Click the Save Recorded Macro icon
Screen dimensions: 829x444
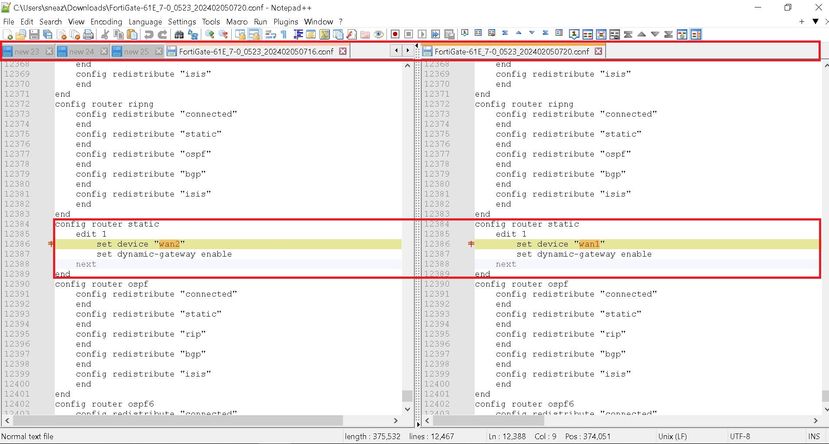[x=449, y=34]
